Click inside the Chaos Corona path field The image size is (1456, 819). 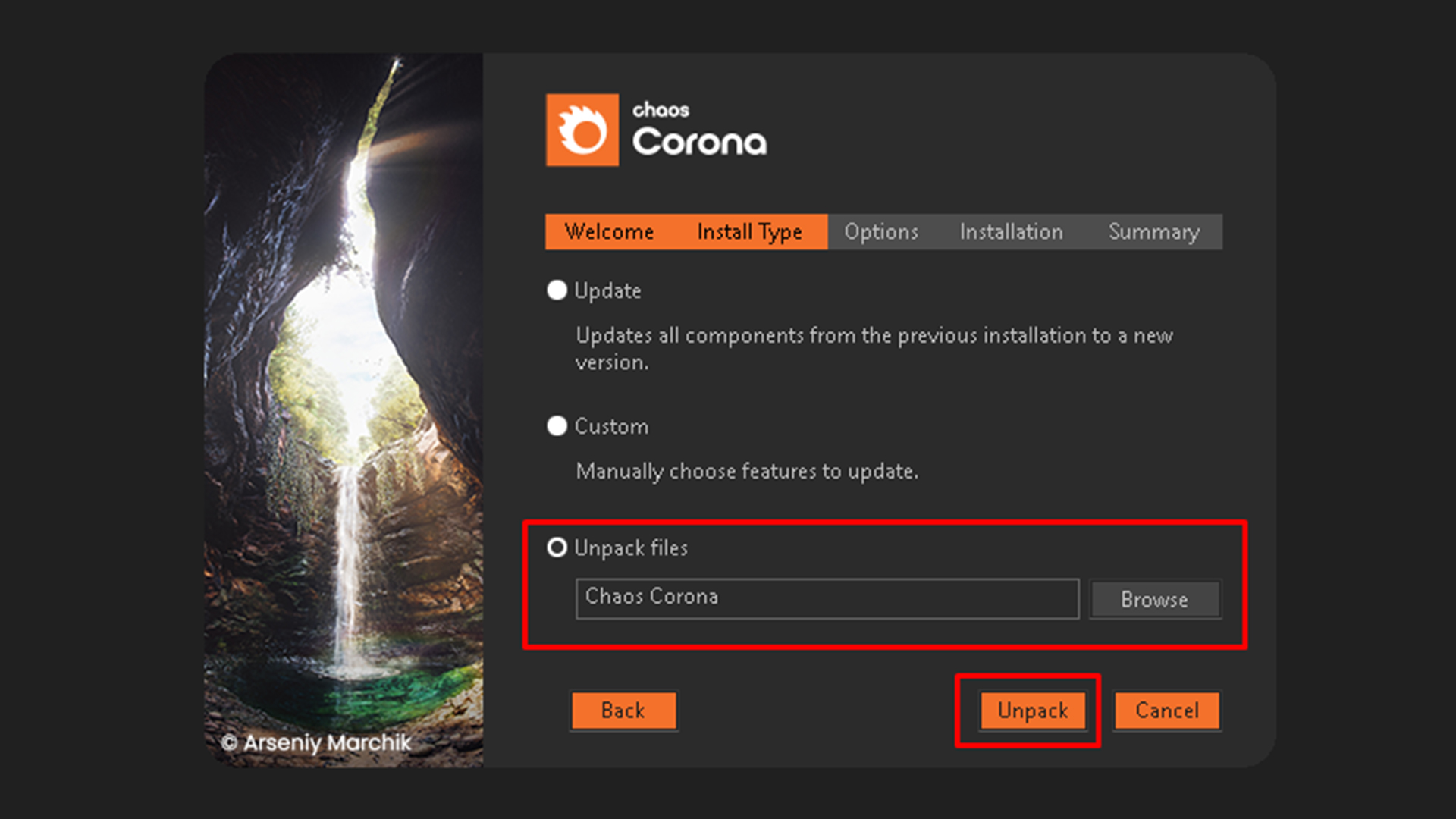click(827, 598)
